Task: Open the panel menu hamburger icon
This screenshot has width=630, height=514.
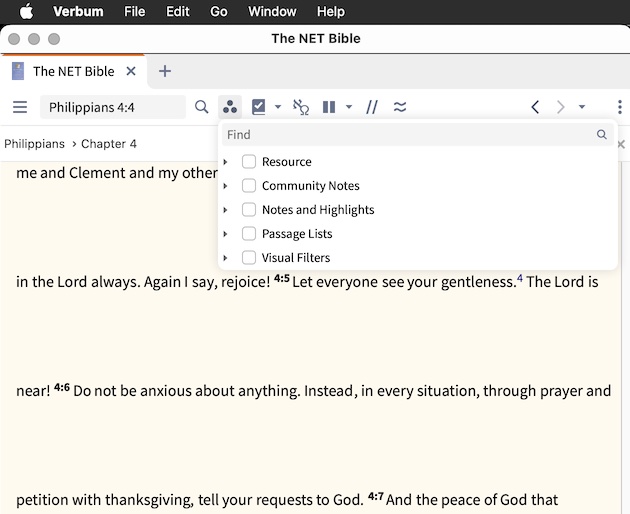Action: 20,107
